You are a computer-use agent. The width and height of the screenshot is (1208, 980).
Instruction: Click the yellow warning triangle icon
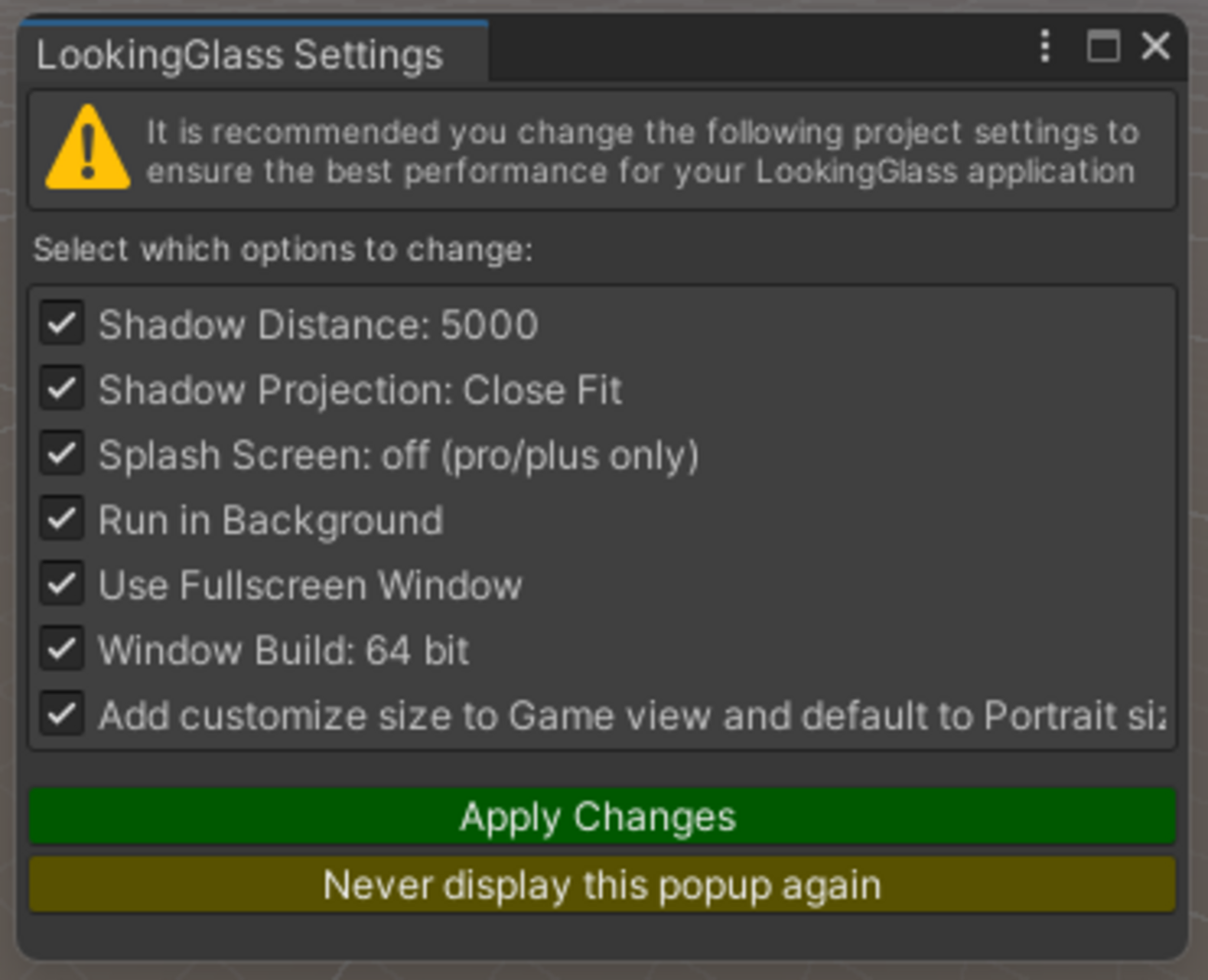point(87,150)
